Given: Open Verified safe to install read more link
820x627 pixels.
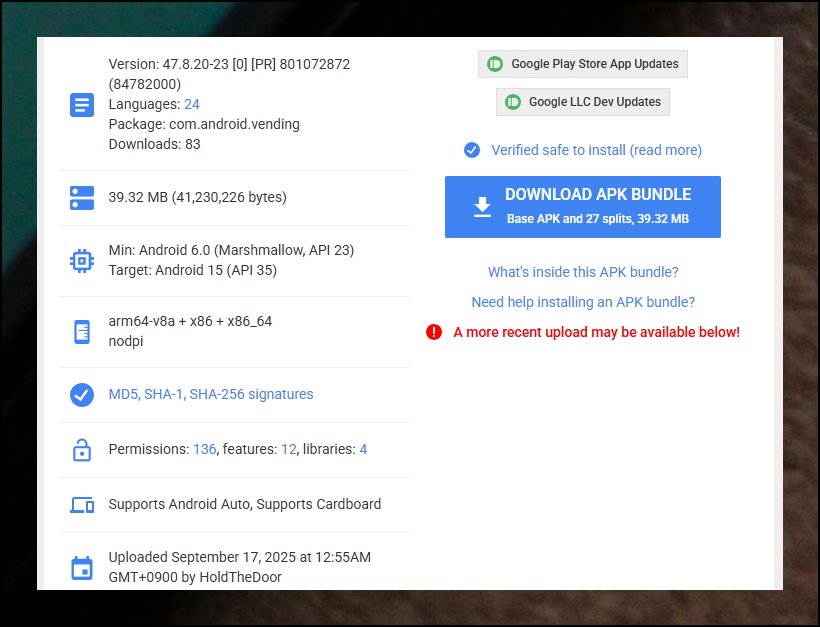Looking at the screenshot, I should click(x=596, y=150).
